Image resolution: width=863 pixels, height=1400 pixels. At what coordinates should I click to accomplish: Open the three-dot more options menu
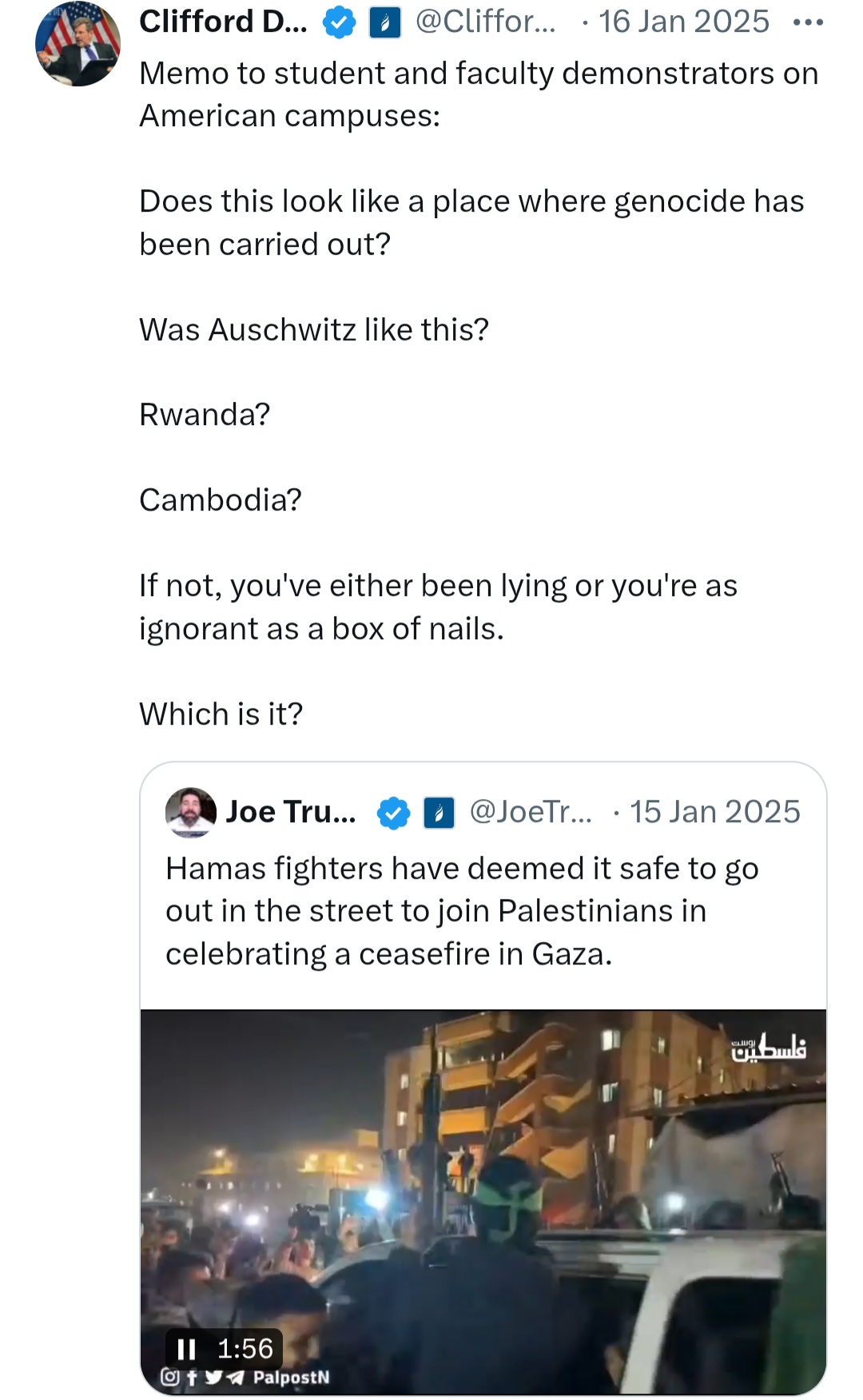(x=808, y=22)
